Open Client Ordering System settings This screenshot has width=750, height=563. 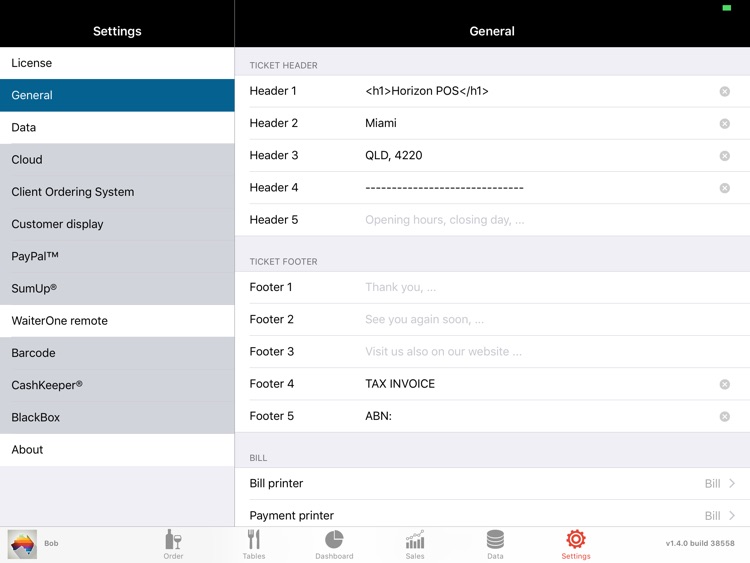(x=117, y=192)
